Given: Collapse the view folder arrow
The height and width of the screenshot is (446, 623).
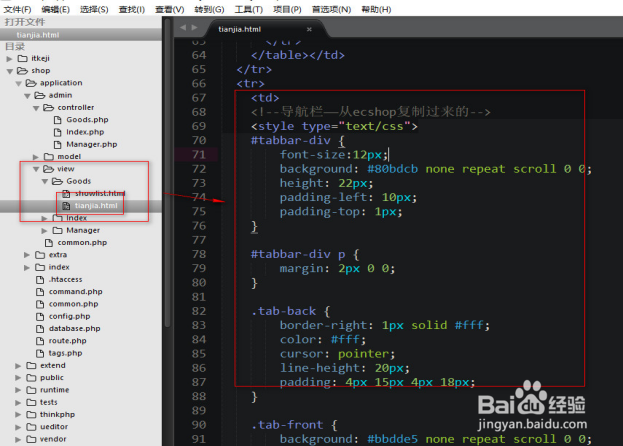Looking at the screenshot, I should (36, 169).
